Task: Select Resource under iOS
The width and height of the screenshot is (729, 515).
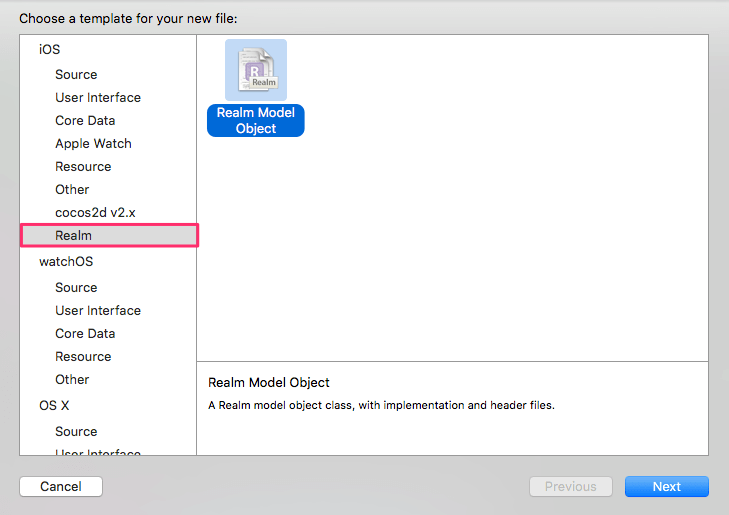Action: 83,166
